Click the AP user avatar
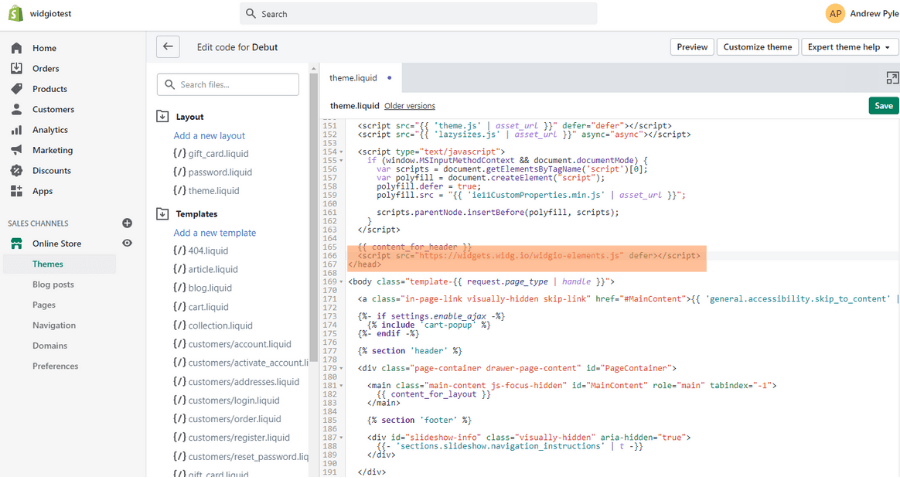900x478 pixels. pos(835,13)
